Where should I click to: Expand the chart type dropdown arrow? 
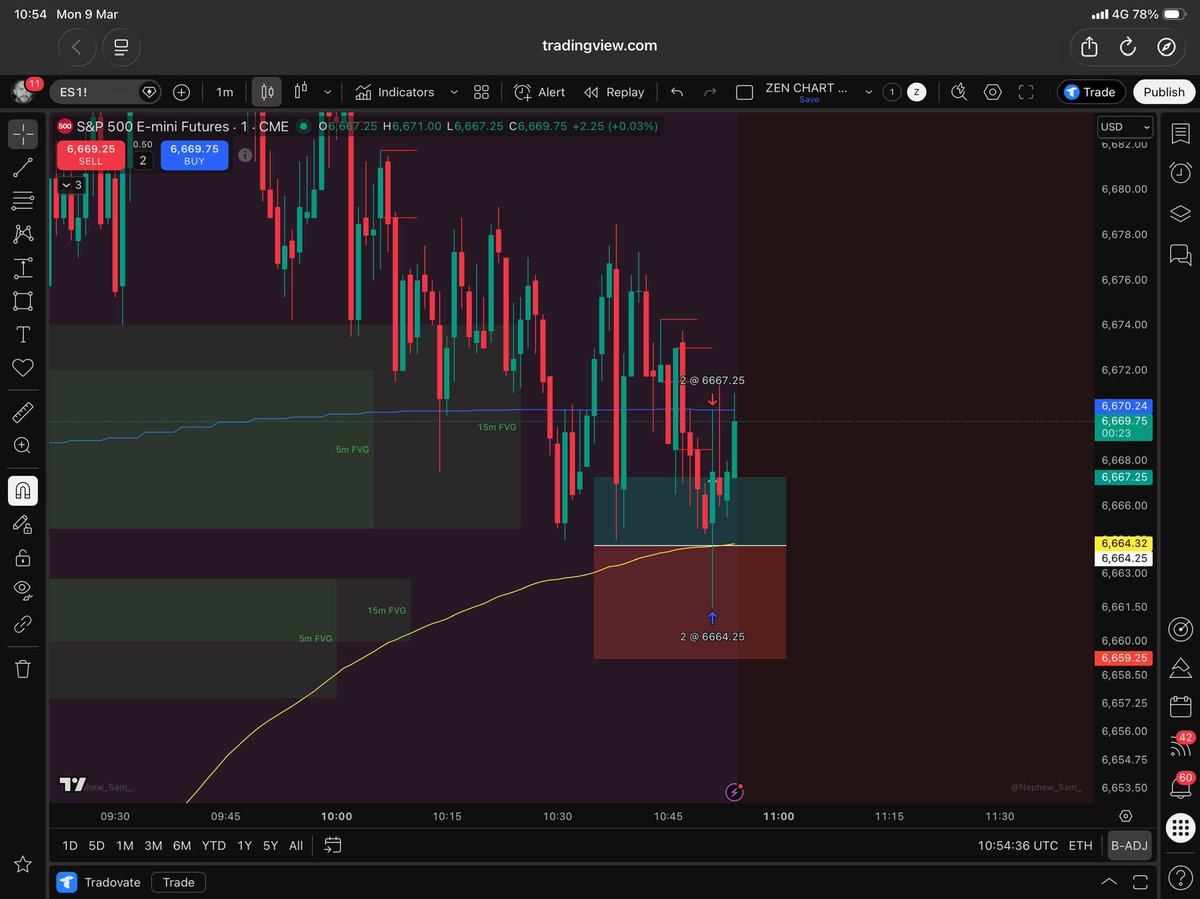pyautogui.click(x=327, y=92)
